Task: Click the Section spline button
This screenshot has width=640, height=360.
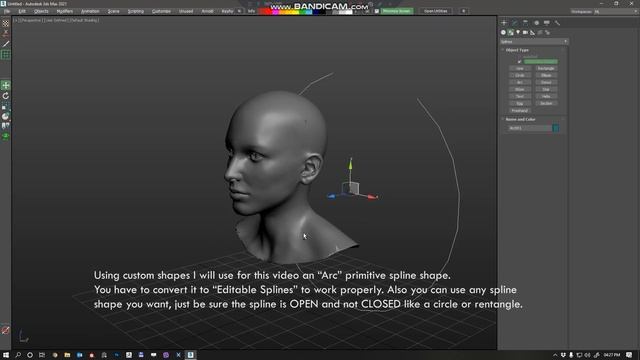Action: pyautogui.click(x=546, y=104)
